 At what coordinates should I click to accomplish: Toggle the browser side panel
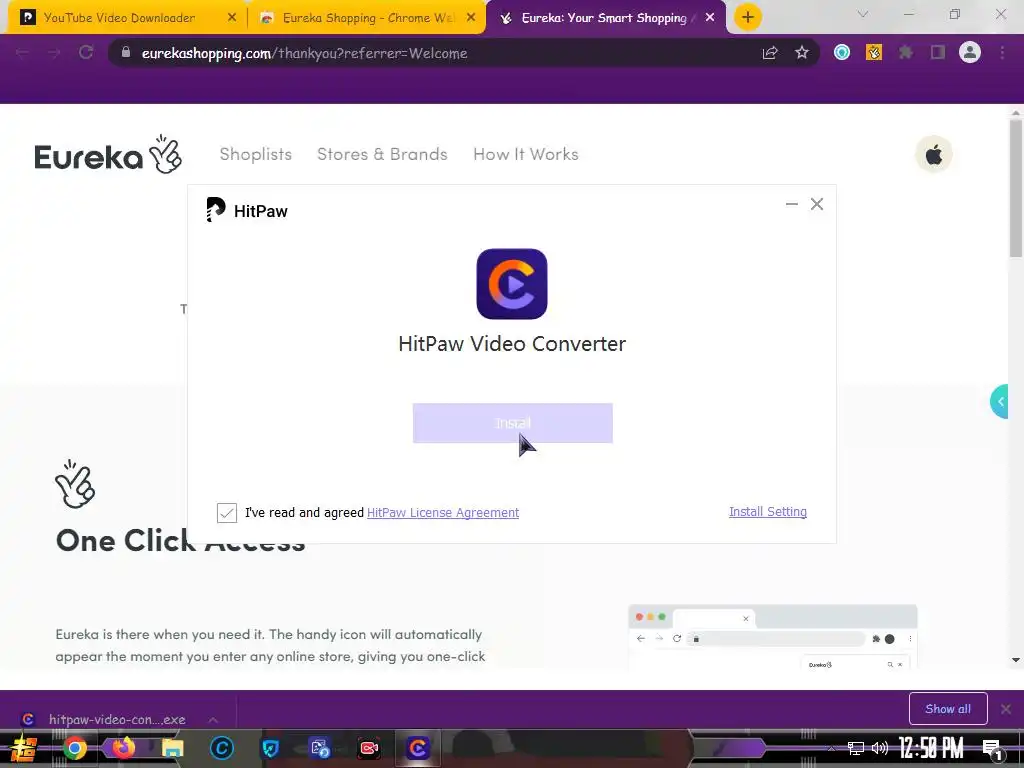tap(938, 52)
